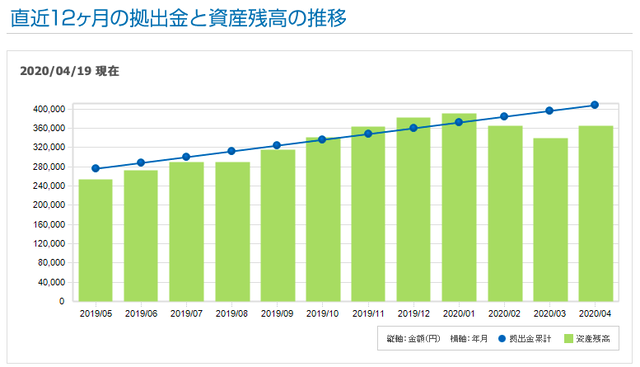Screen dimensions: 640x367
Task: Select the green 2020/02 asset balance bar
Action: pos(505,214)
